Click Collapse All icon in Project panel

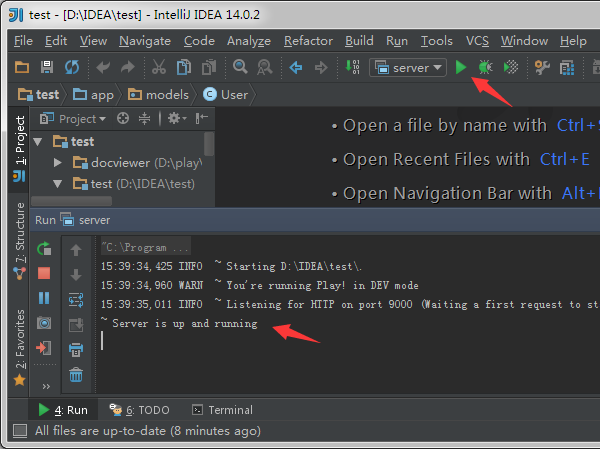pos(144,118)
